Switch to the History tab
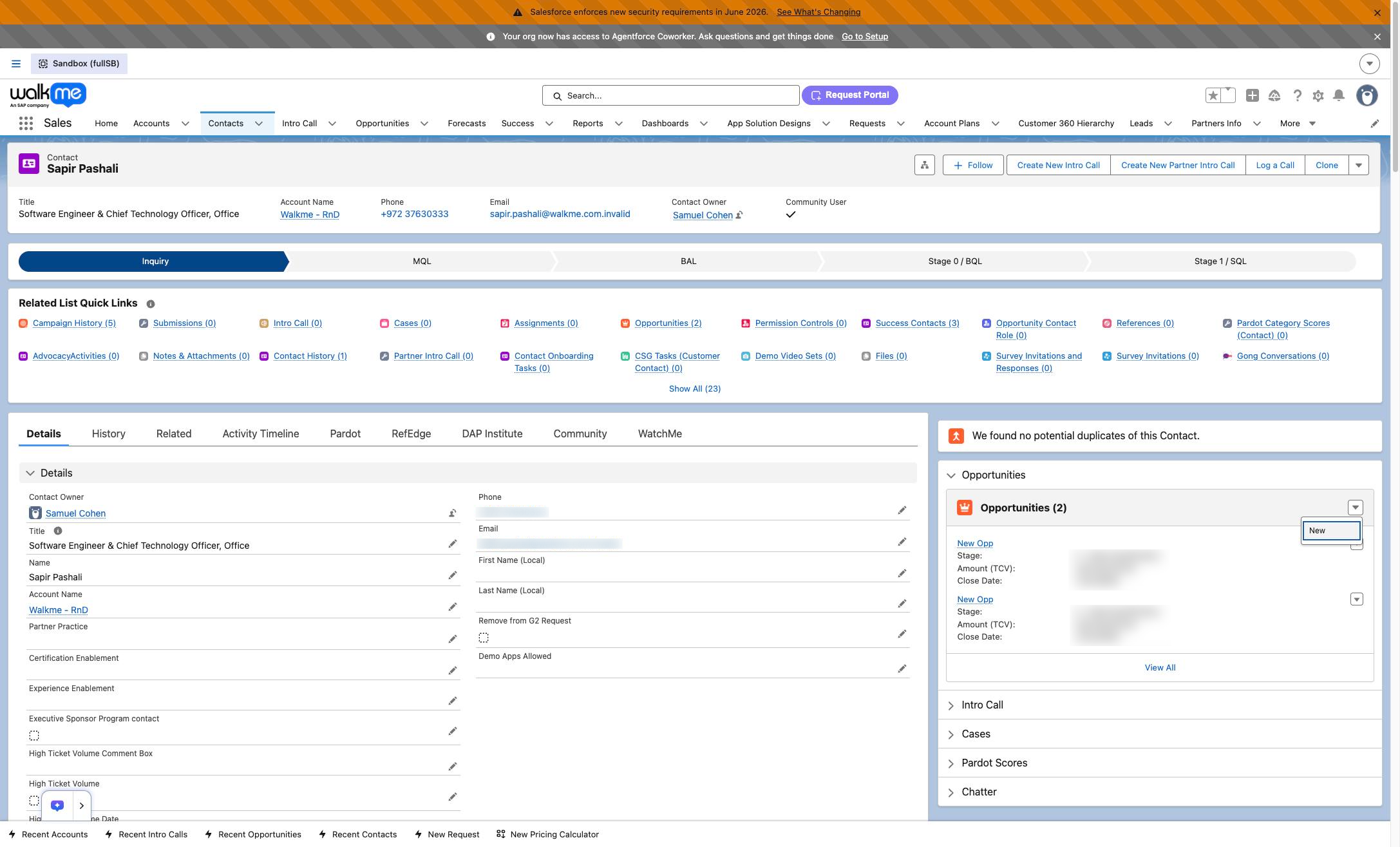The image size is (1400, 847). tap(108, 433)
